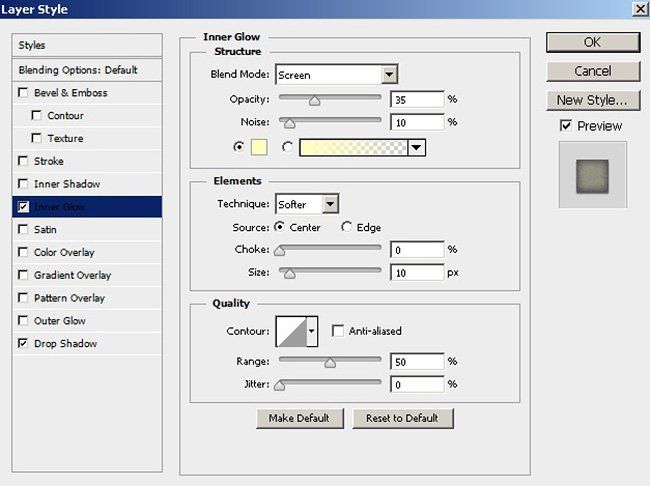Click Reset to Default button
This screenshot has width=650, height=486.
403,418
